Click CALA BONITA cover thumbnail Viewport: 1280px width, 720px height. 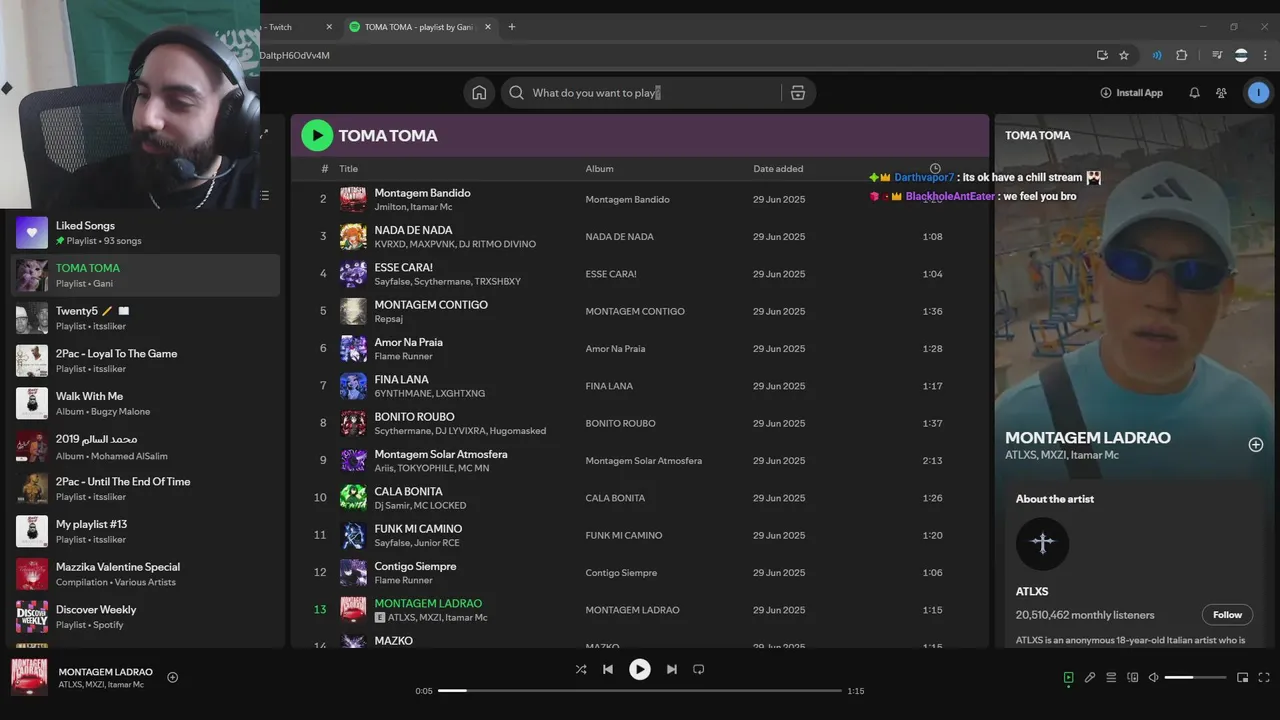pos(353,498)
